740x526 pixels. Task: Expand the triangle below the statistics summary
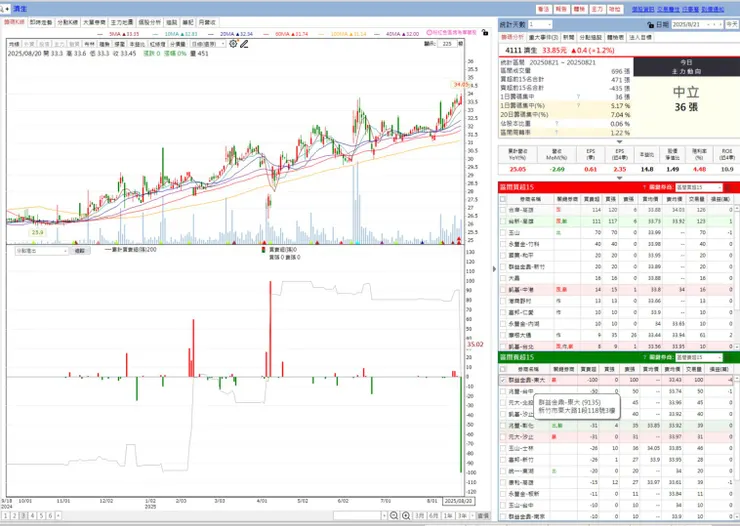[619, 142]
